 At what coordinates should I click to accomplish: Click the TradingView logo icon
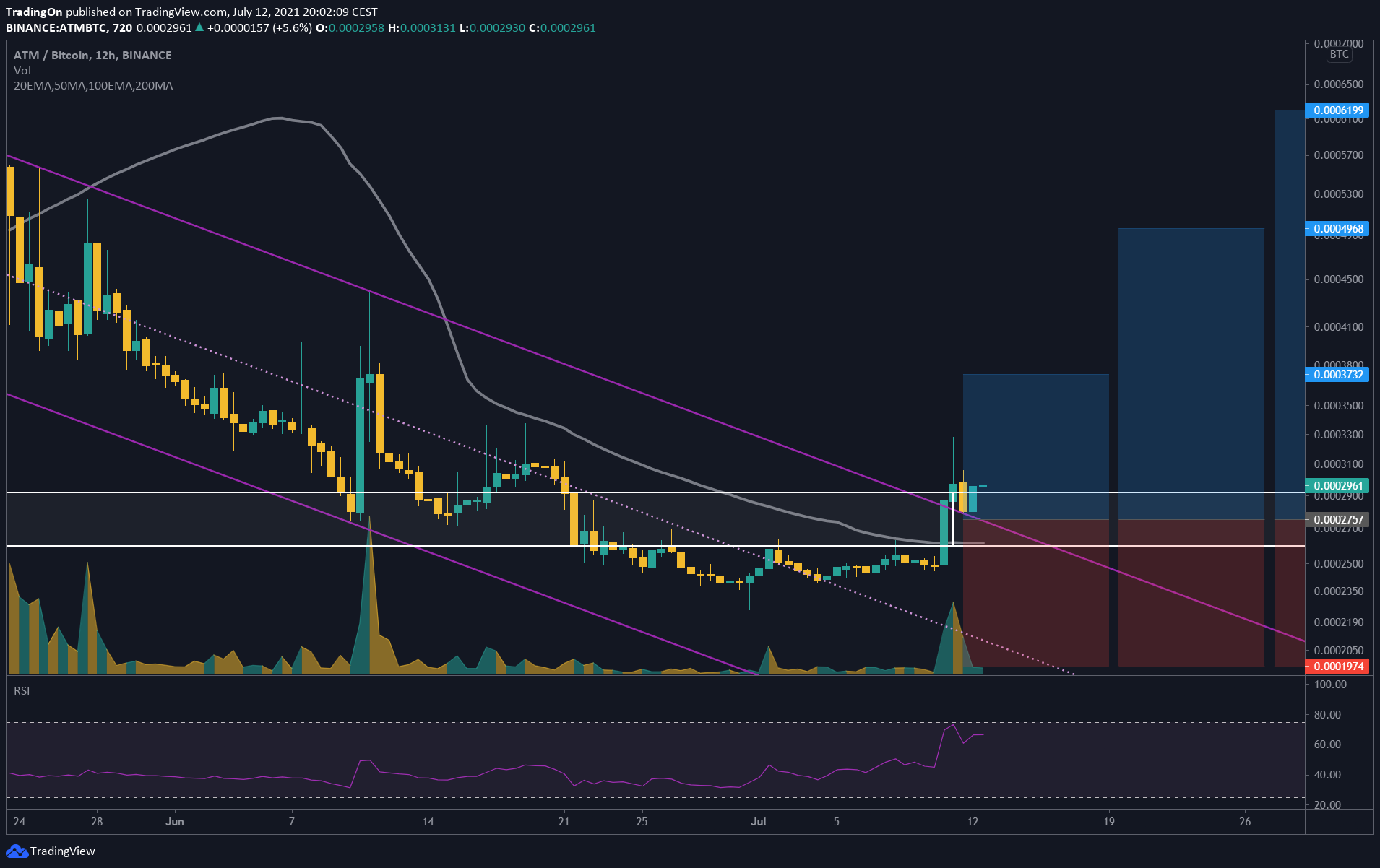(17, 851)
